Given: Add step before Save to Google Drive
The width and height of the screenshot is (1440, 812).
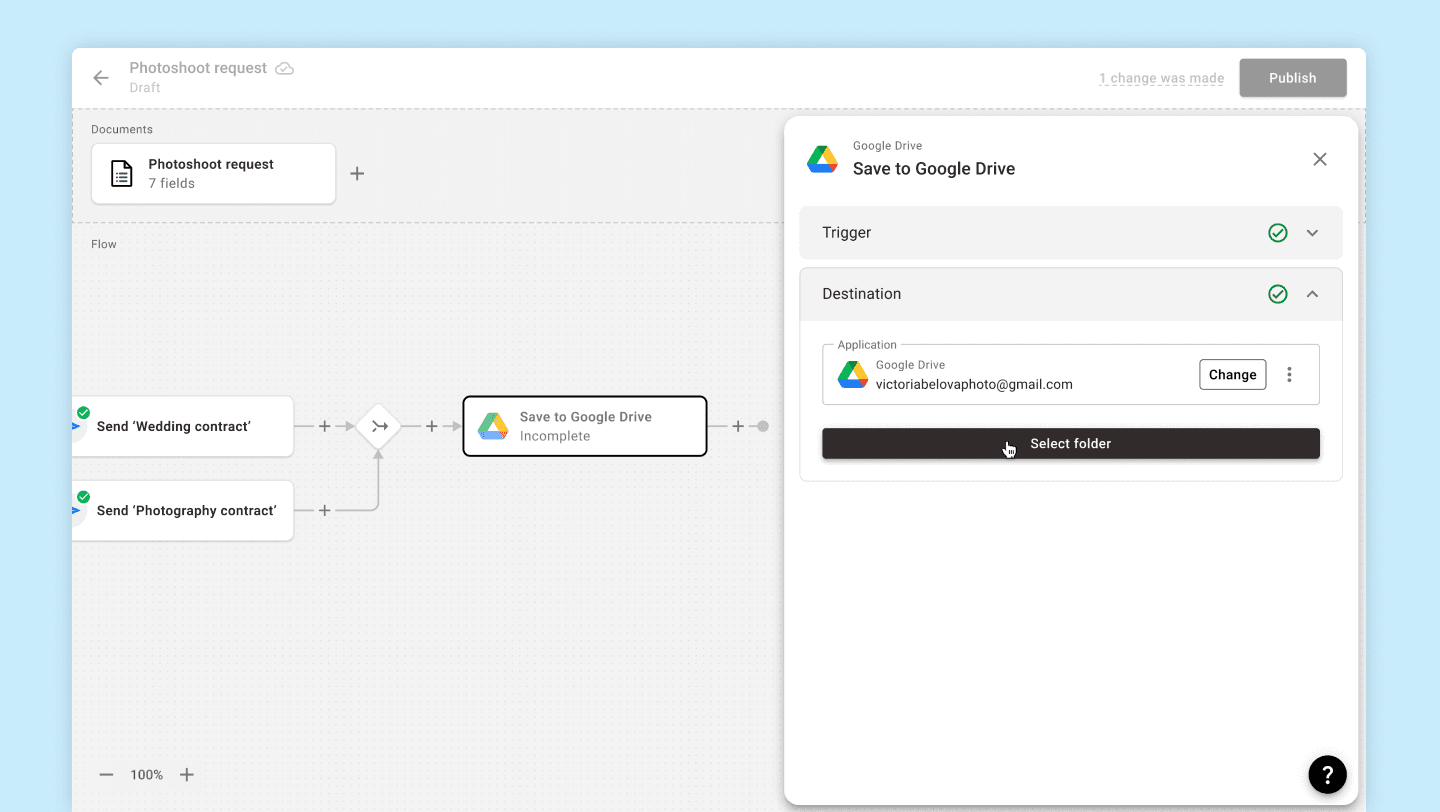Looking at the screenshot, I should (x=432, y=426).
